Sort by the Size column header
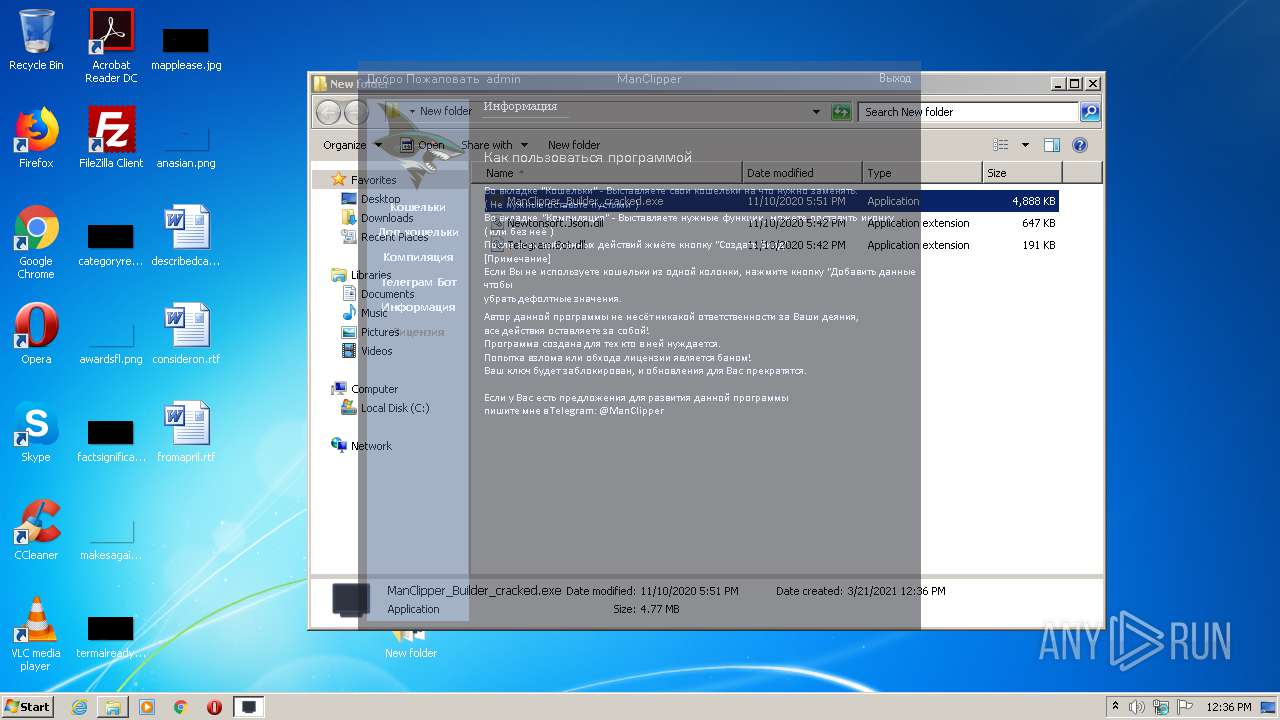1280x720 pixels. (1022, 173)
